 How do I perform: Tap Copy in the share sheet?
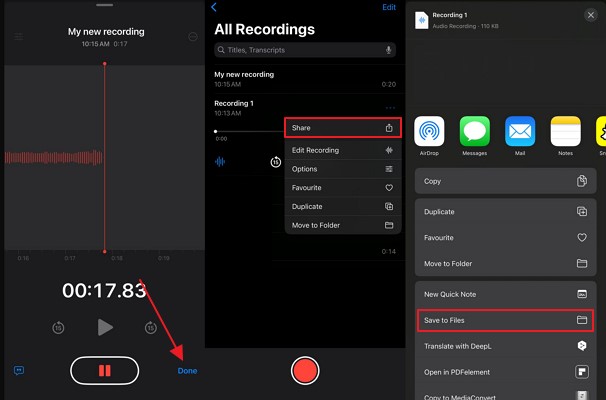(506, 181)
